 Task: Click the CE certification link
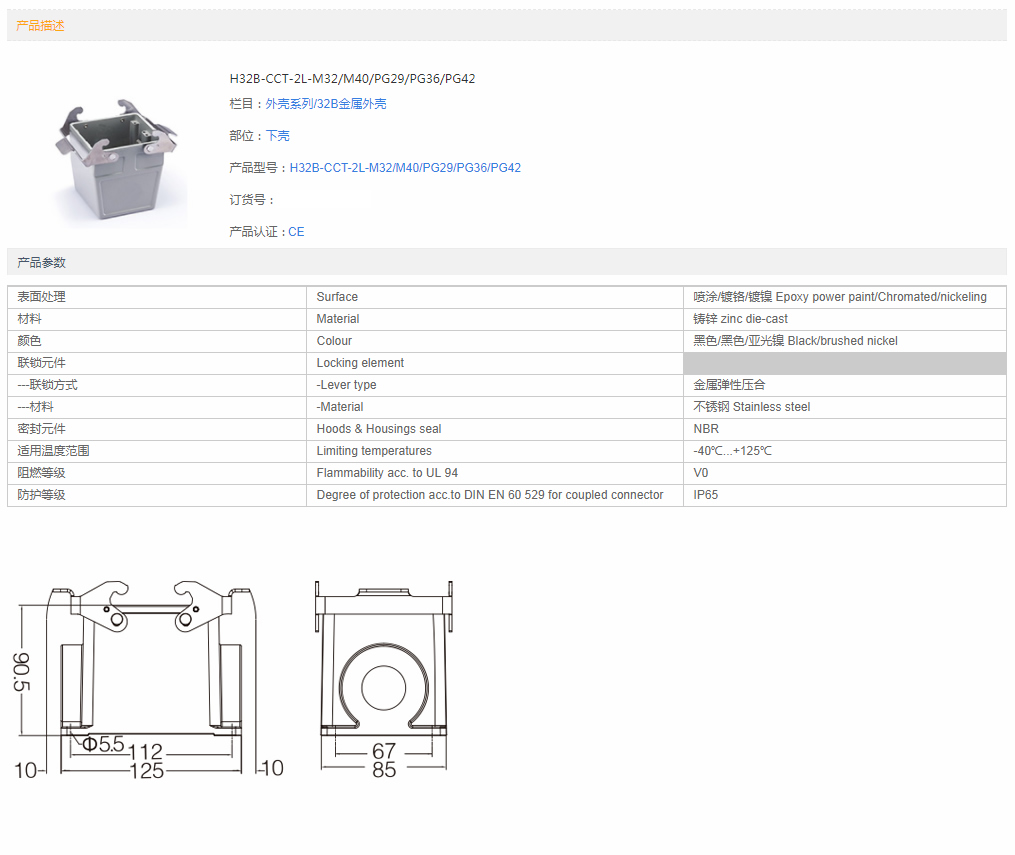pos(296,232)
